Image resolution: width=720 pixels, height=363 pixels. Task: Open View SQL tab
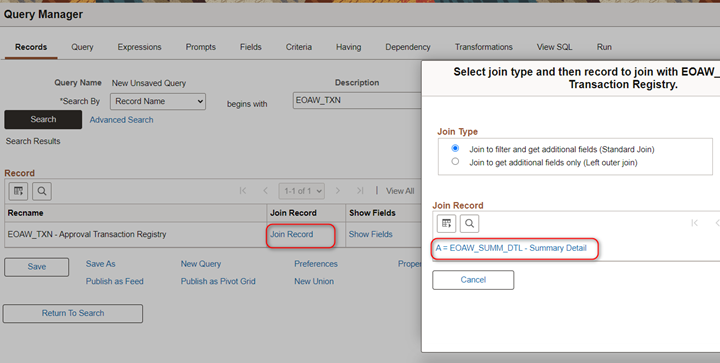tap(554, 47)
